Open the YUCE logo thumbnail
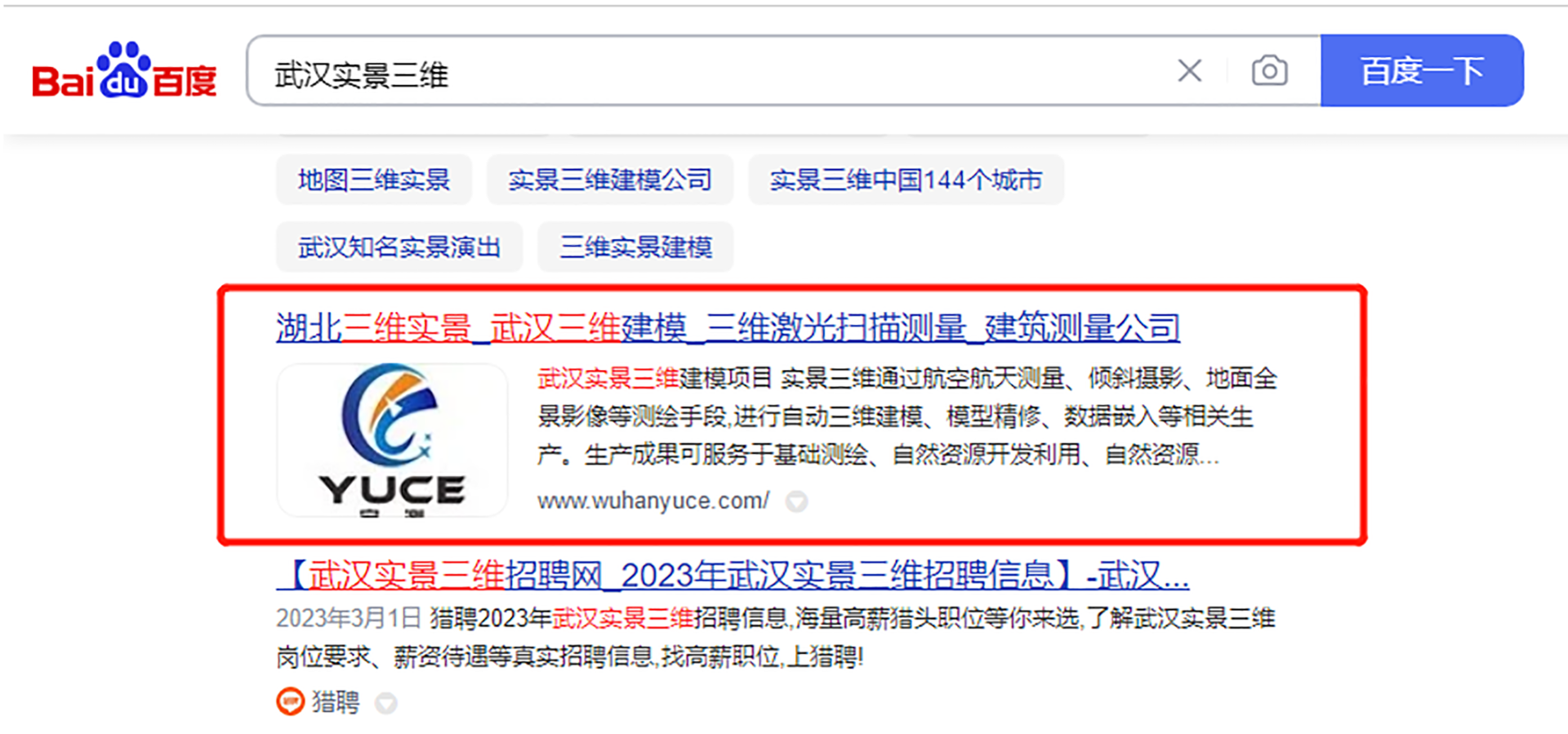 coord(392,440)
